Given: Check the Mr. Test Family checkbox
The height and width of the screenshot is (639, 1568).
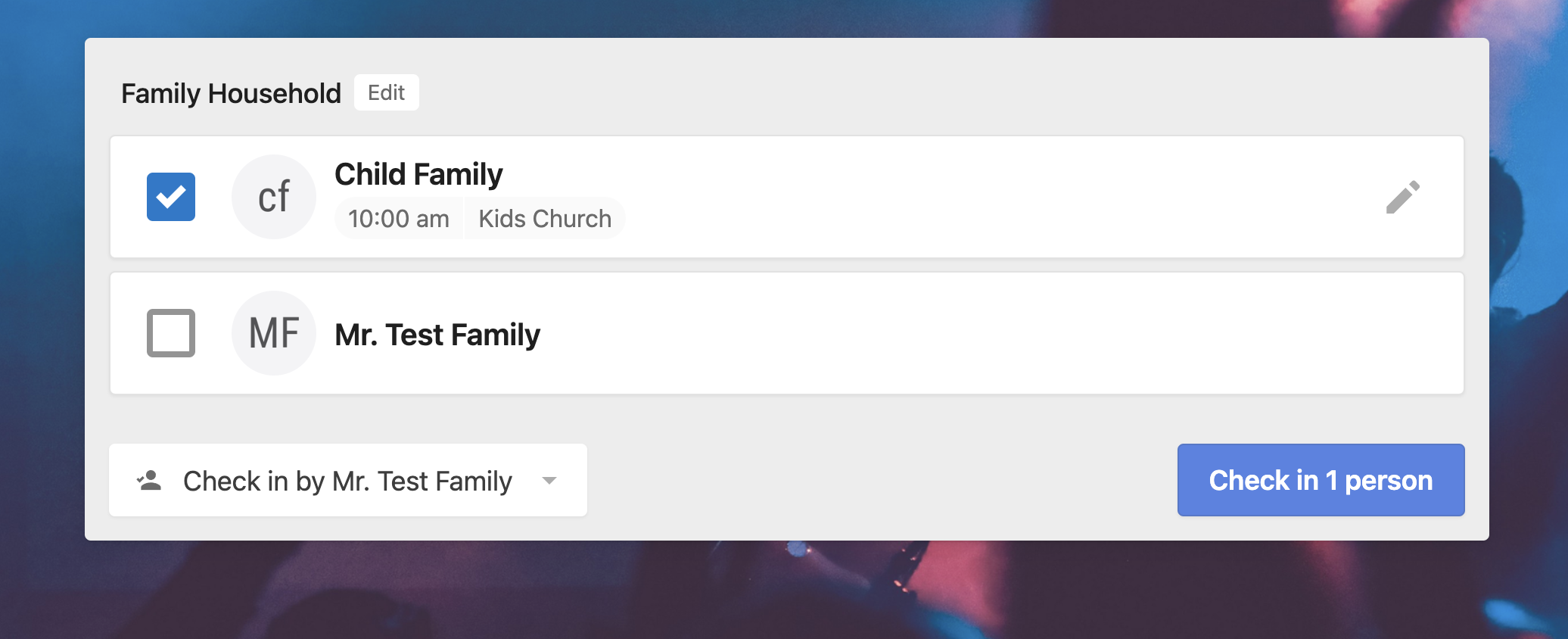Looking at the screenshot, I should (171, 333).
